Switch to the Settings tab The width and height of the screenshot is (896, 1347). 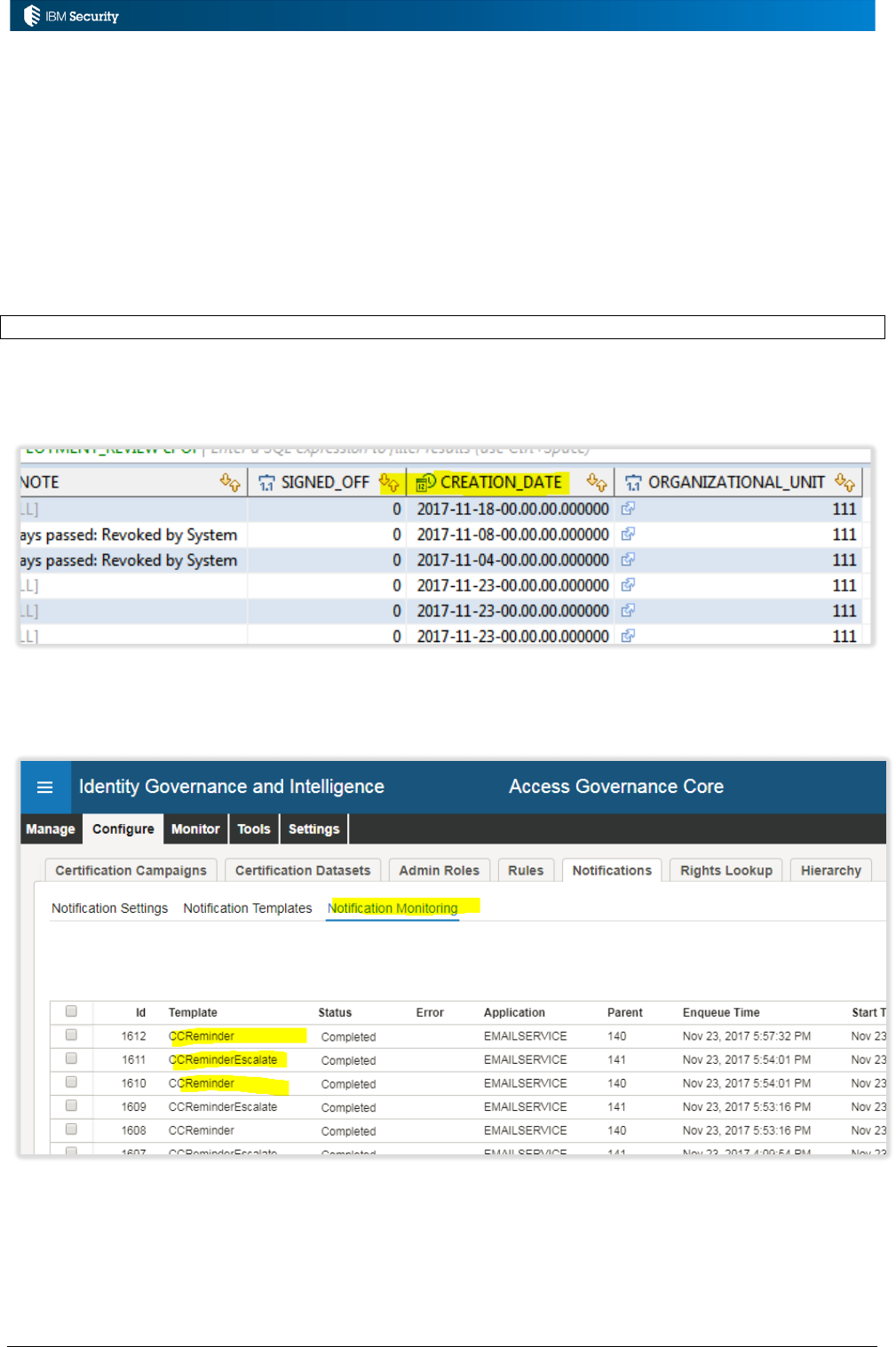click(x=314, y=828)
